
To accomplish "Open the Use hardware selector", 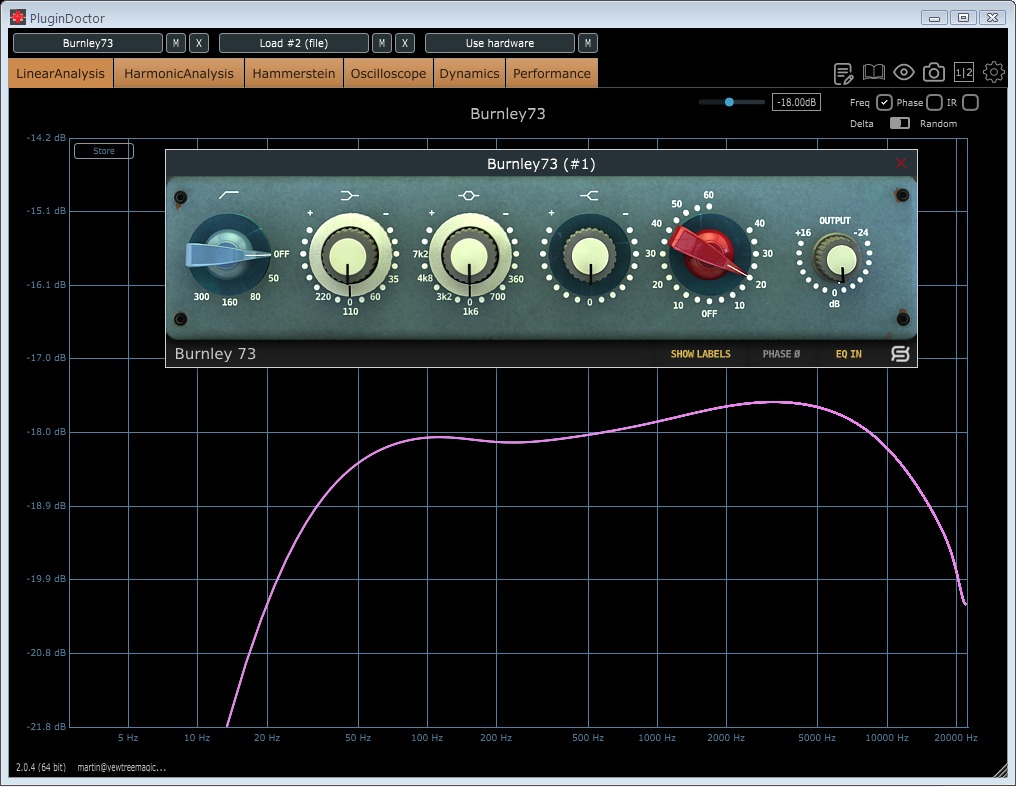I will coord(500,43).
